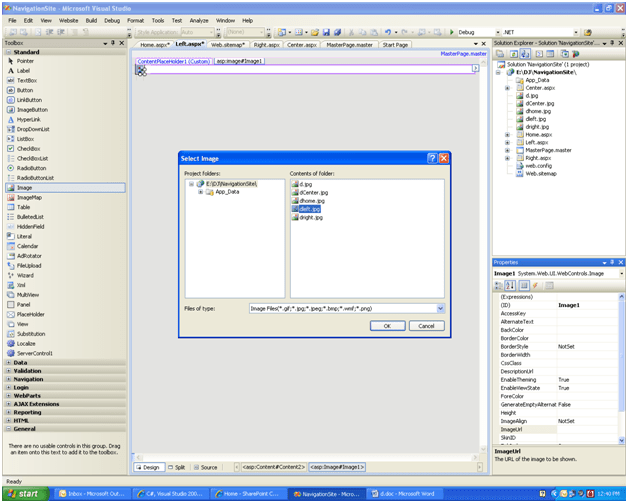Screen dimensions: 628x503
Task: Select the FileUpload toolbox control
Action: point(29,266)
